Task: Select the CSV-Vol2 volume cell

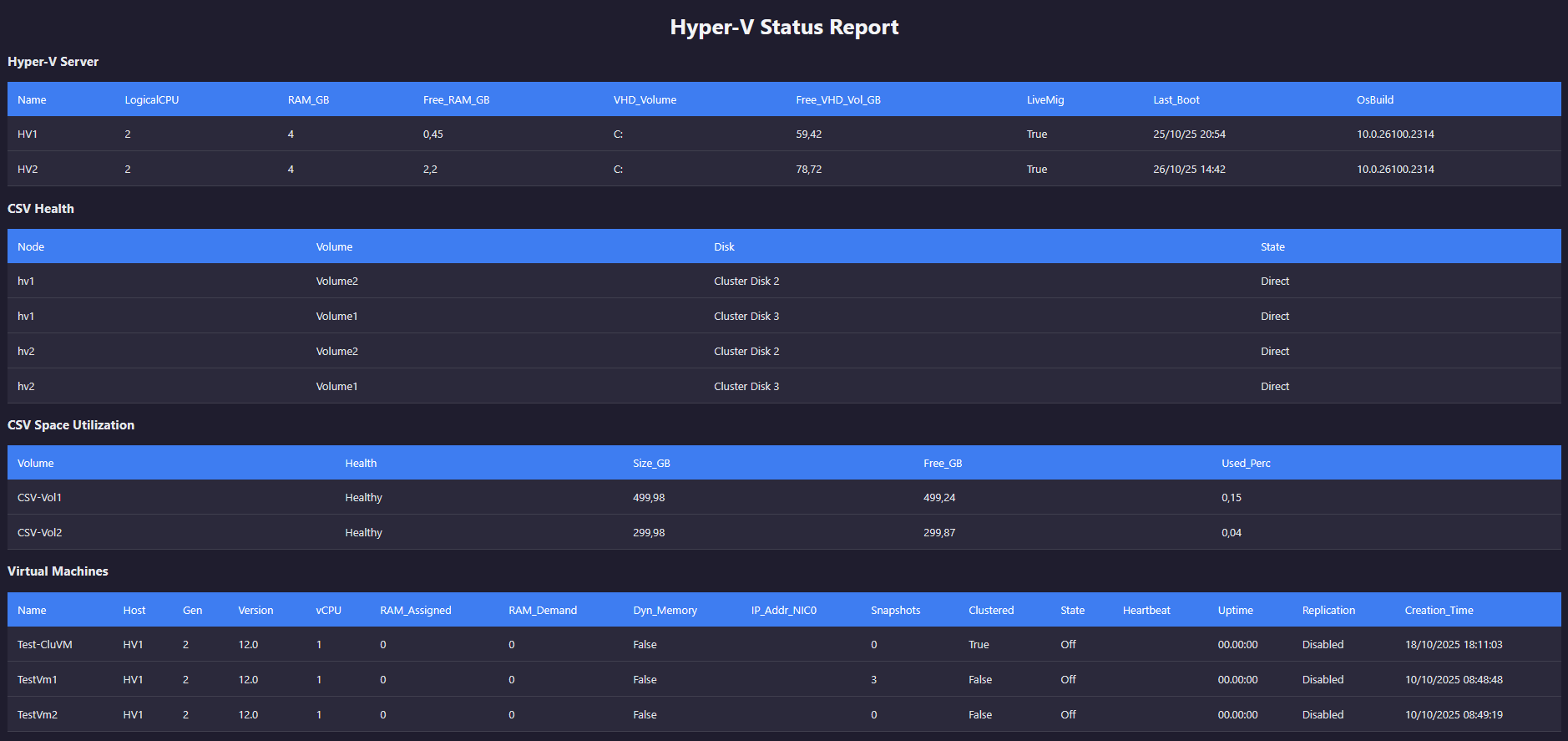Action: click(x=39, y=533)
